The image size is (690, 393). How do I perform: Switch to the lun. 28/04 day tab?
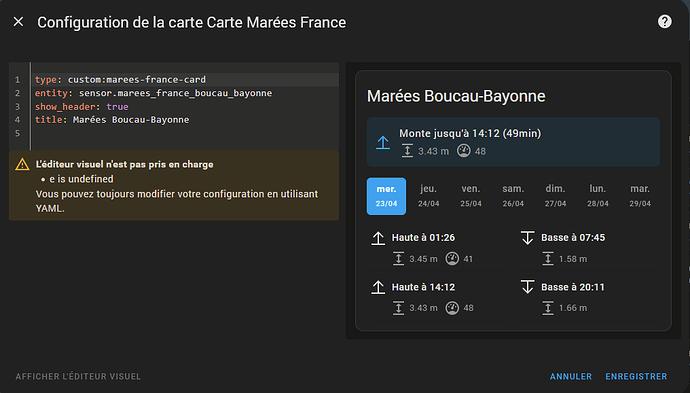pyautogui.click(x=598, y=196)
